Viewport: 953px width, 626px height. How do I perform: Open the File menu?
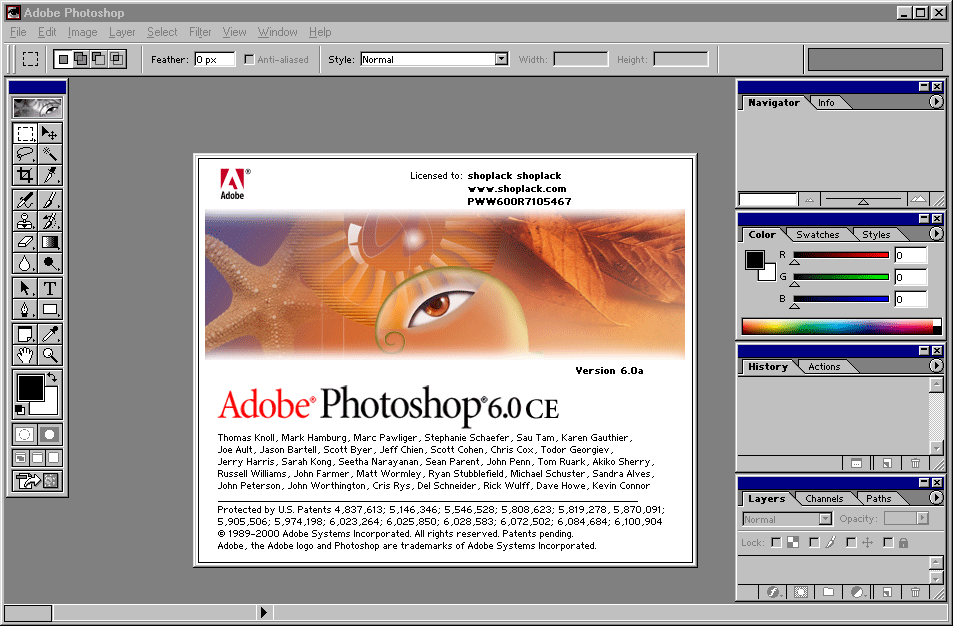point(18,32)
